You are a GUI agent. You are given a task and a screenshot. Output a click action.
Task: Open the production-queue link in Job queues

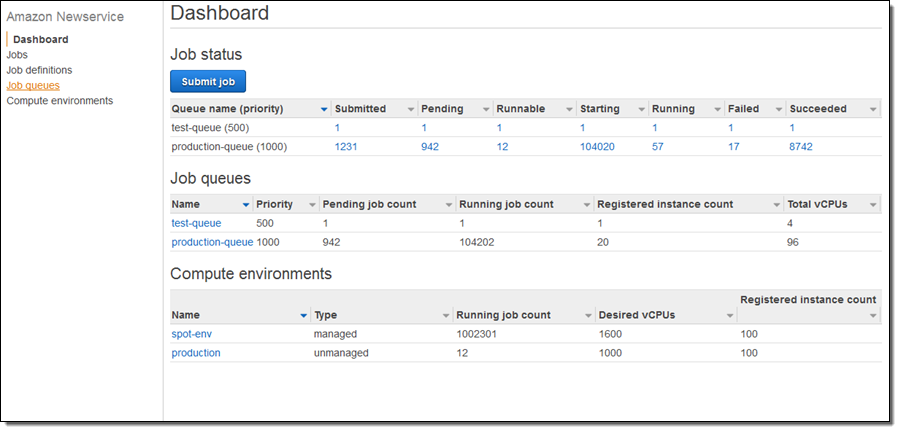click(x=212, y=242)
